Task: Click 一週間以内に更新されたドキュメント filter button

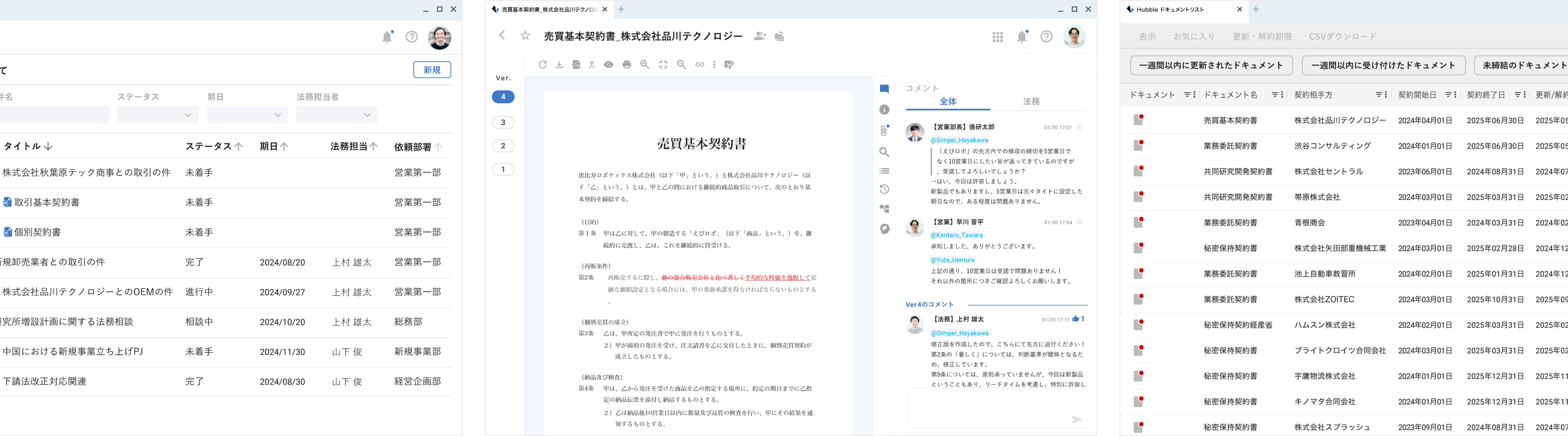Action: tap(1211, 65)
